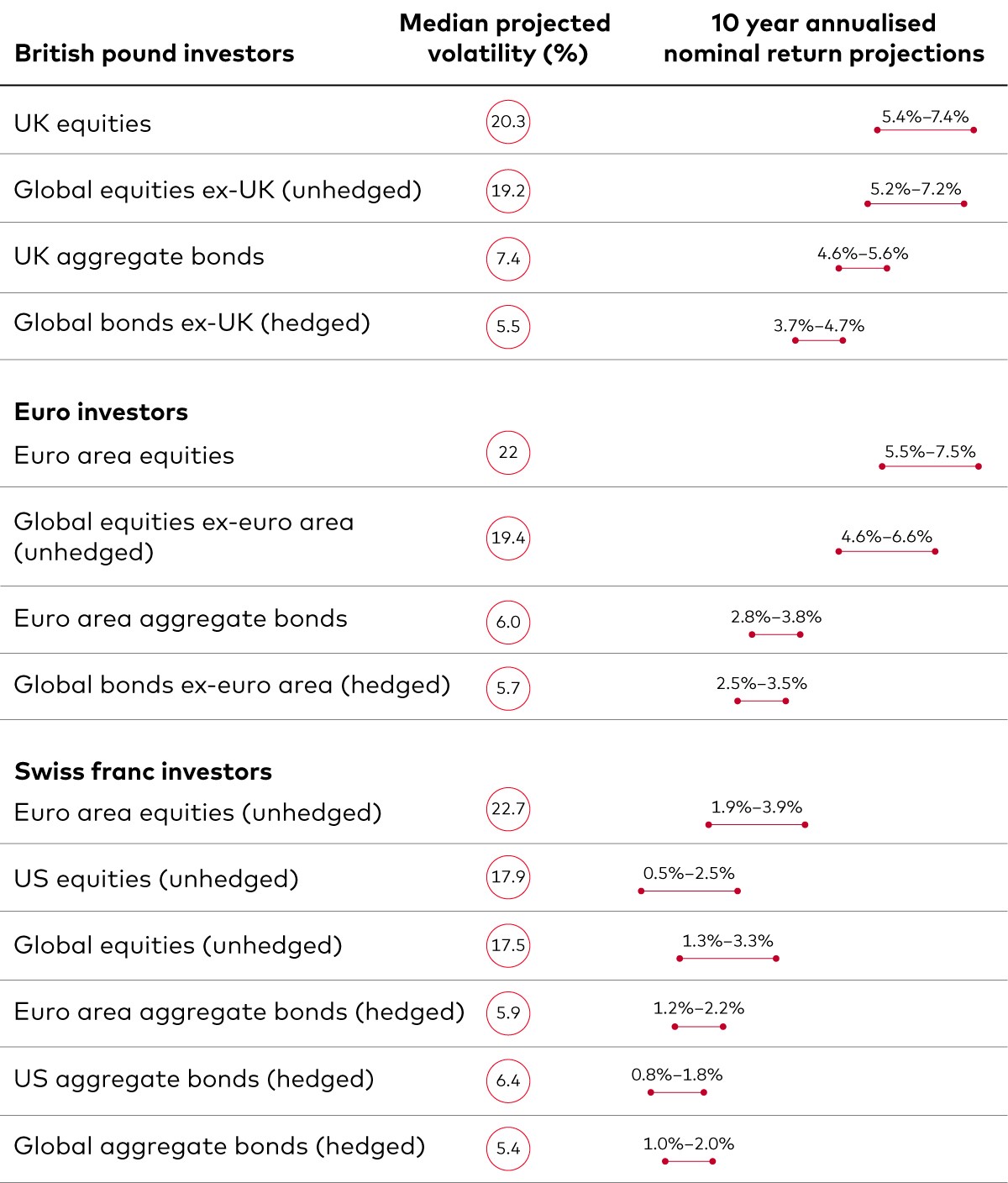Select the 'Global bonds ex-UK (hedged)' row label
Viewport: 1008px width, 1183px height.
192,323
